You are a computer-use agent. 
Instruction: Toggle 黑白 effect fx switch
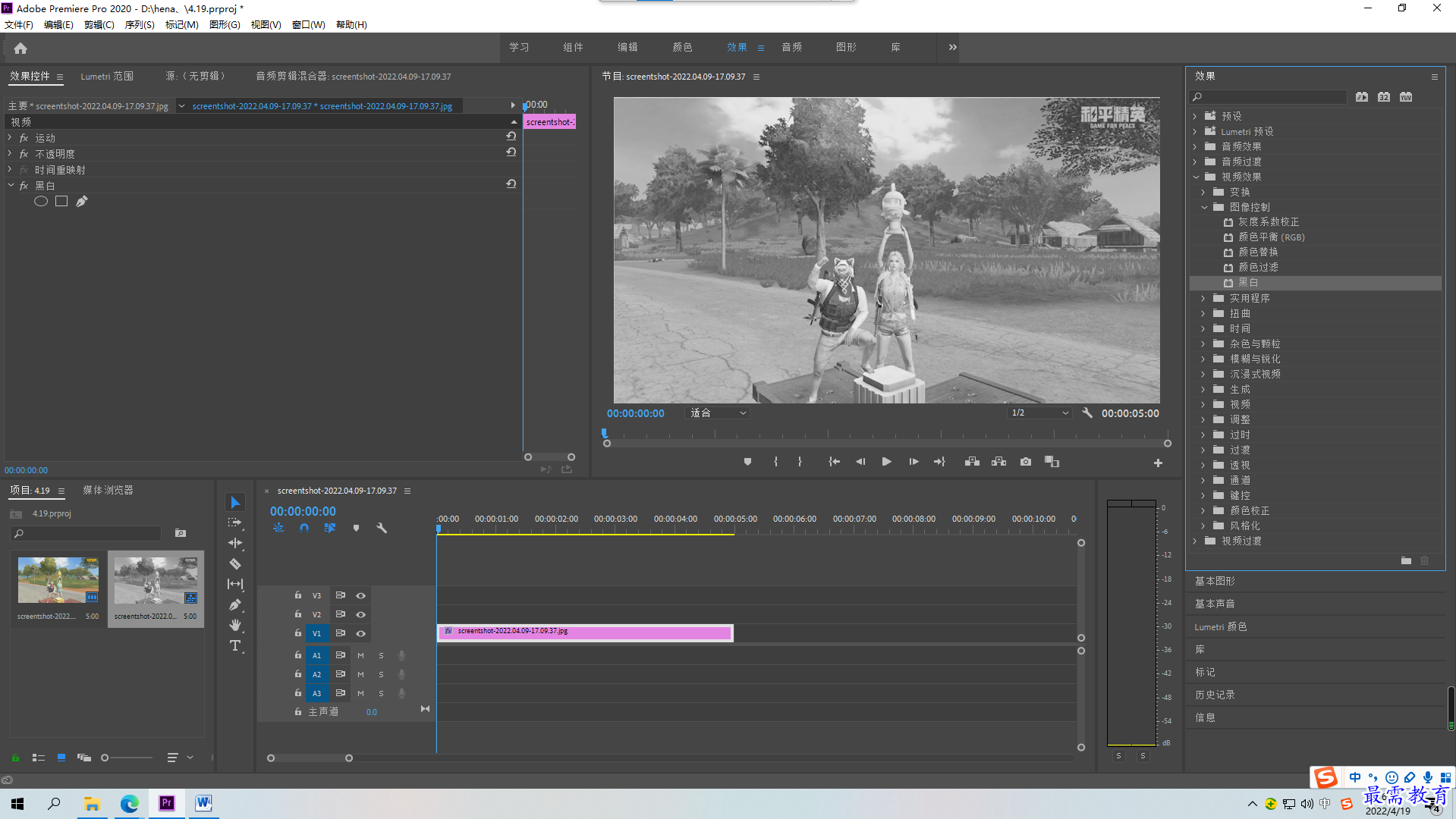coord(24,186)
